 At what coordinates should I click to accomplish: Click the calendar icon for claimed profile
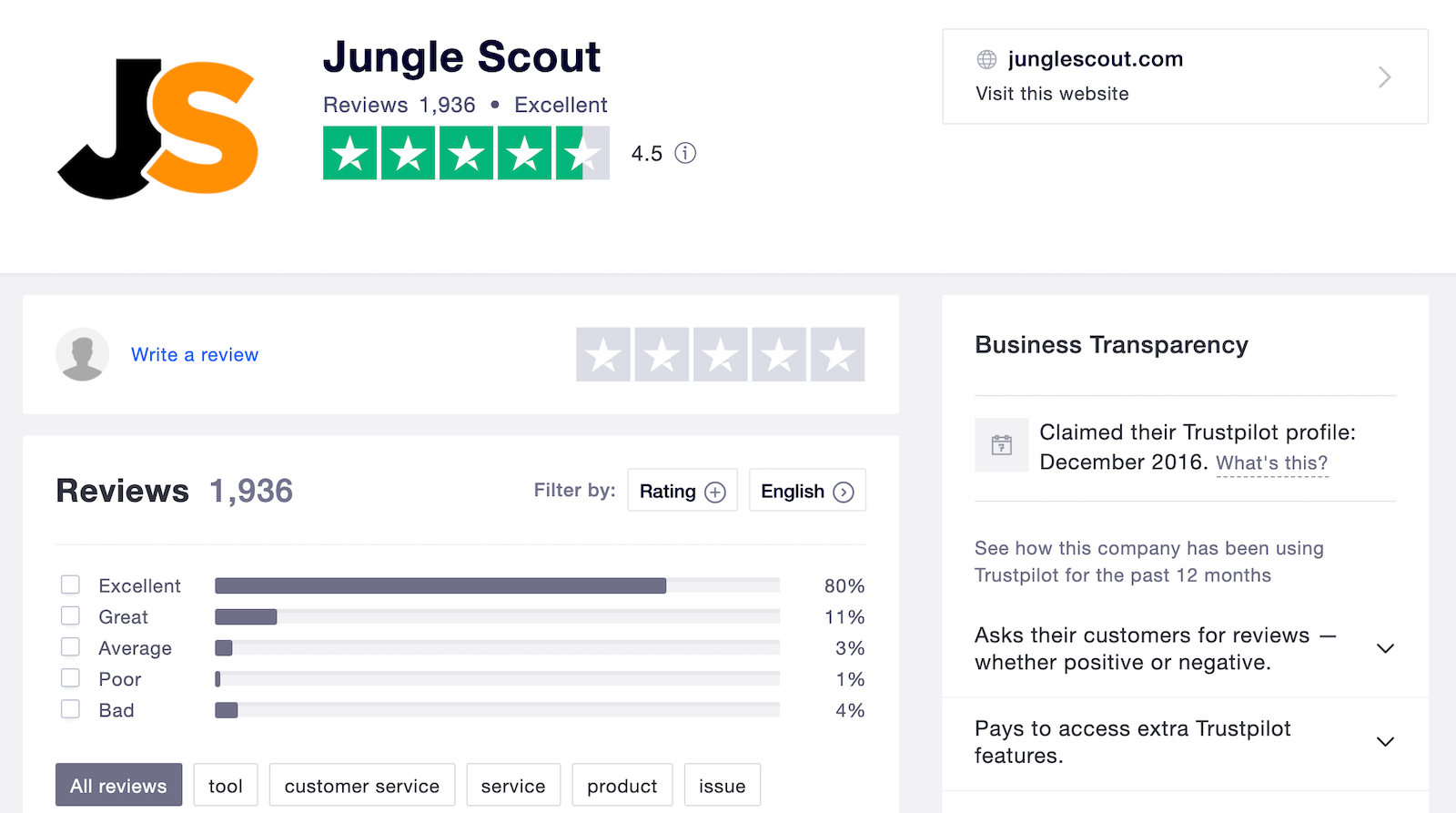coord(1002,445)
